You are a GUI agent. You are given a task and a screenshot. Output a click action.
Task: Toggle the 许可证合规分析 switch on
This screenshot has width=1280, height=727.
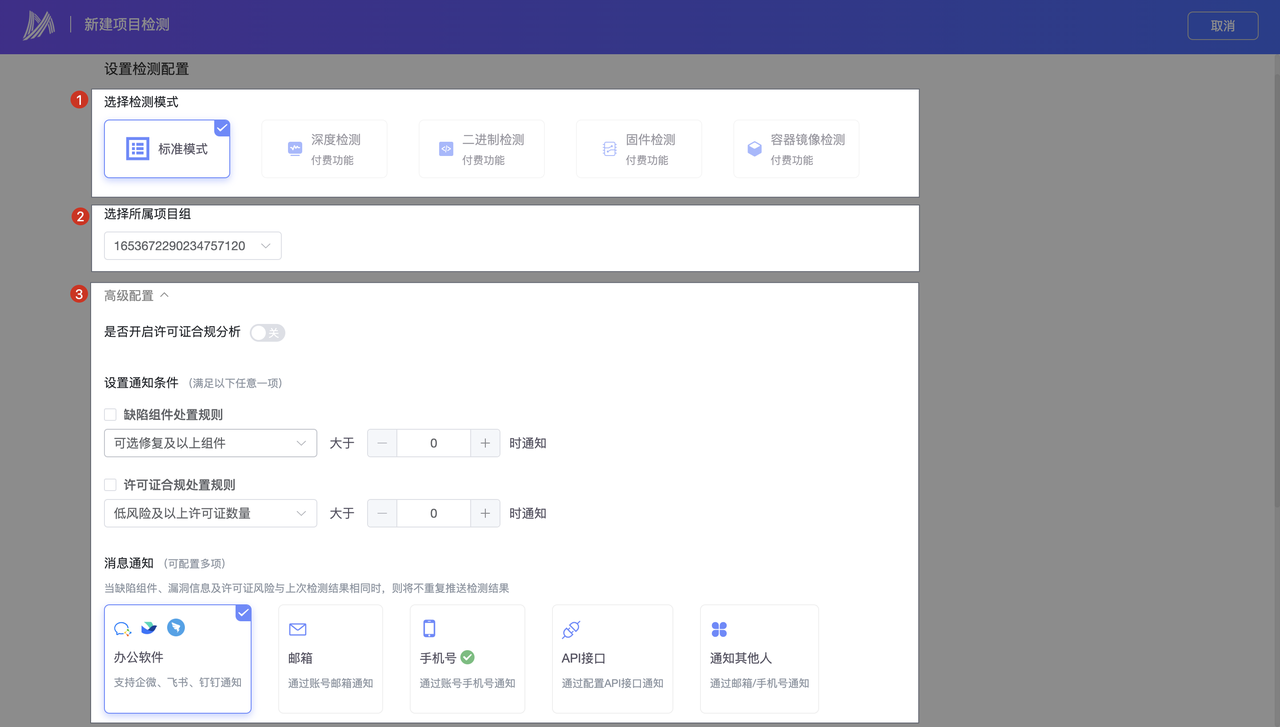(267, 333)
